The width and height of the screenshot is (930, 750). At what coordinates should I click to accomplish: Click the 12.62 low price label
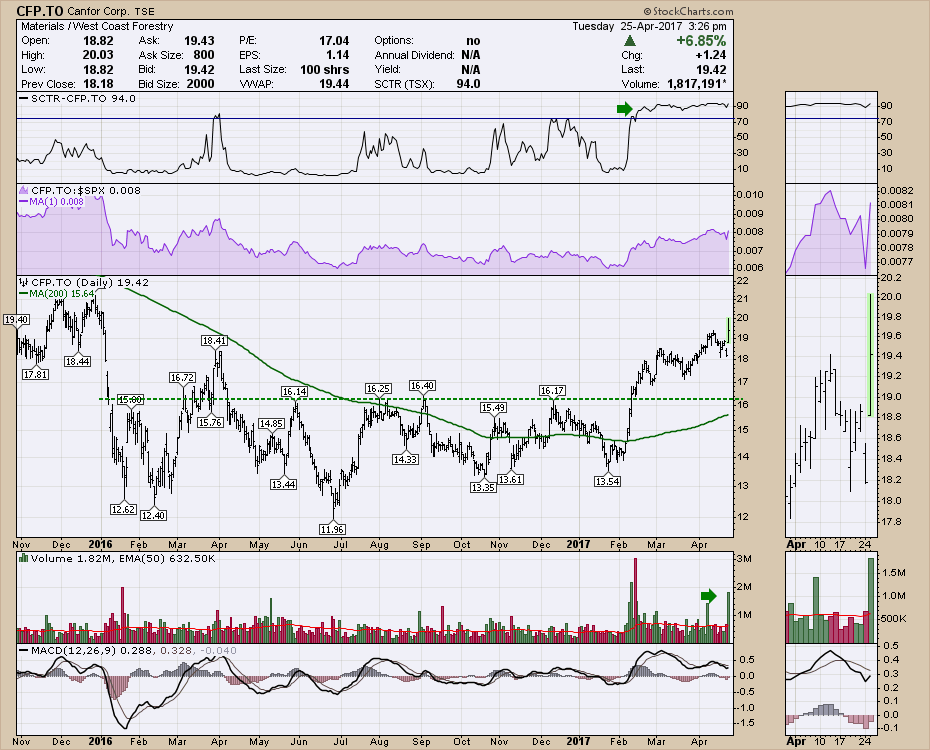tap(123, 509)
